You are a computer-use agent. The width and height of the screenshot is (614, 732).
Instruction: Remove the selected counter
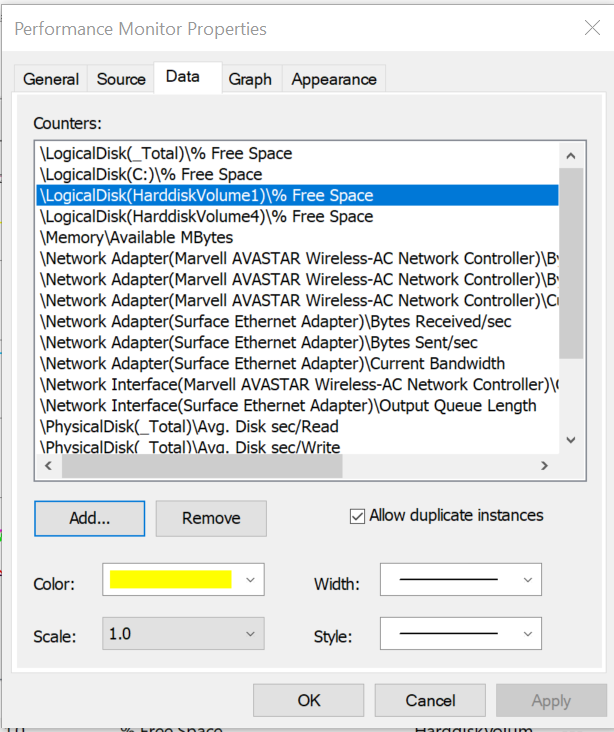tap(211, 518)
